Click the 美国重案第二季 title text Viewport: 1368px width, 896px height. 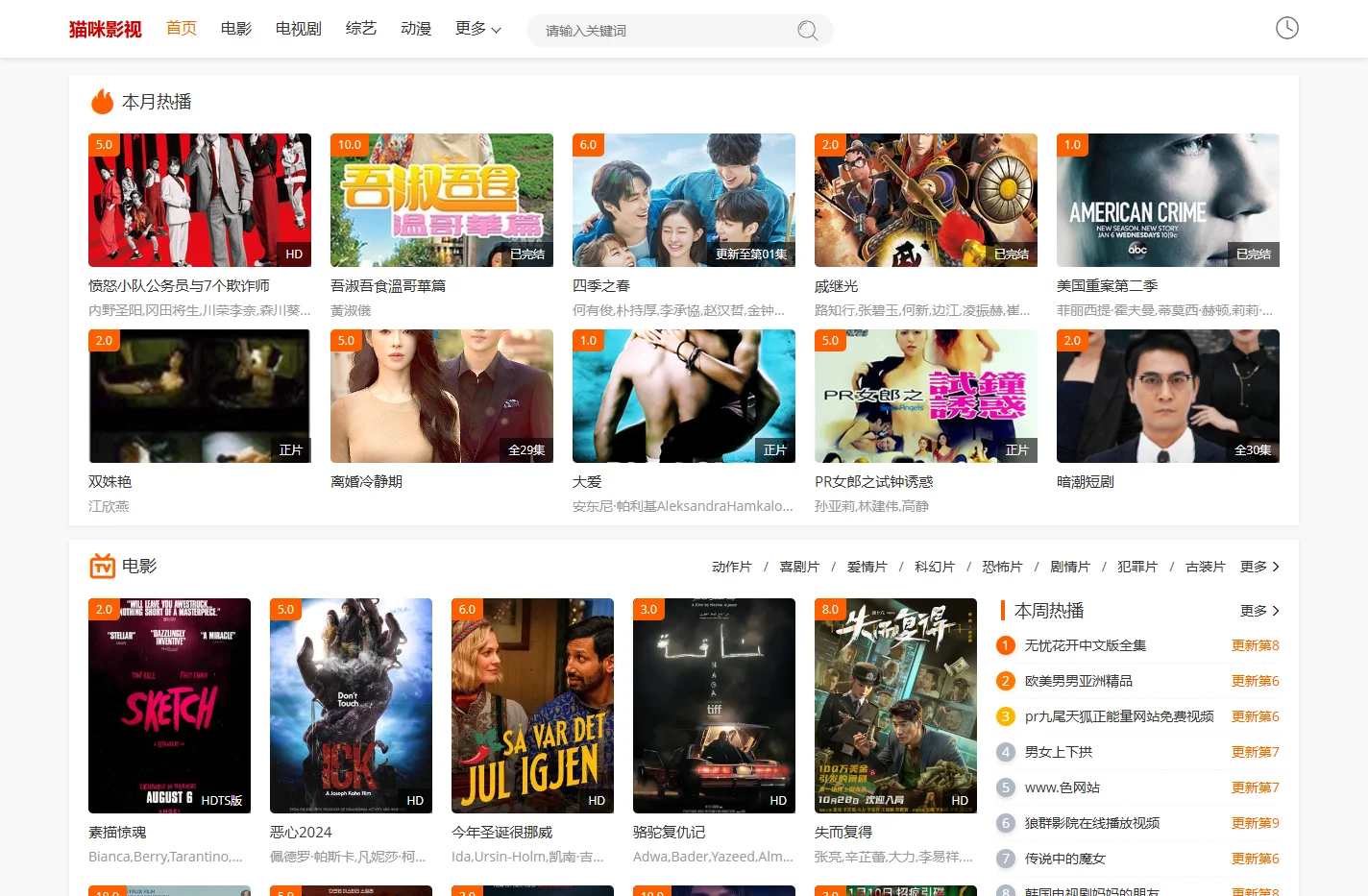(x=1107, y=286)
